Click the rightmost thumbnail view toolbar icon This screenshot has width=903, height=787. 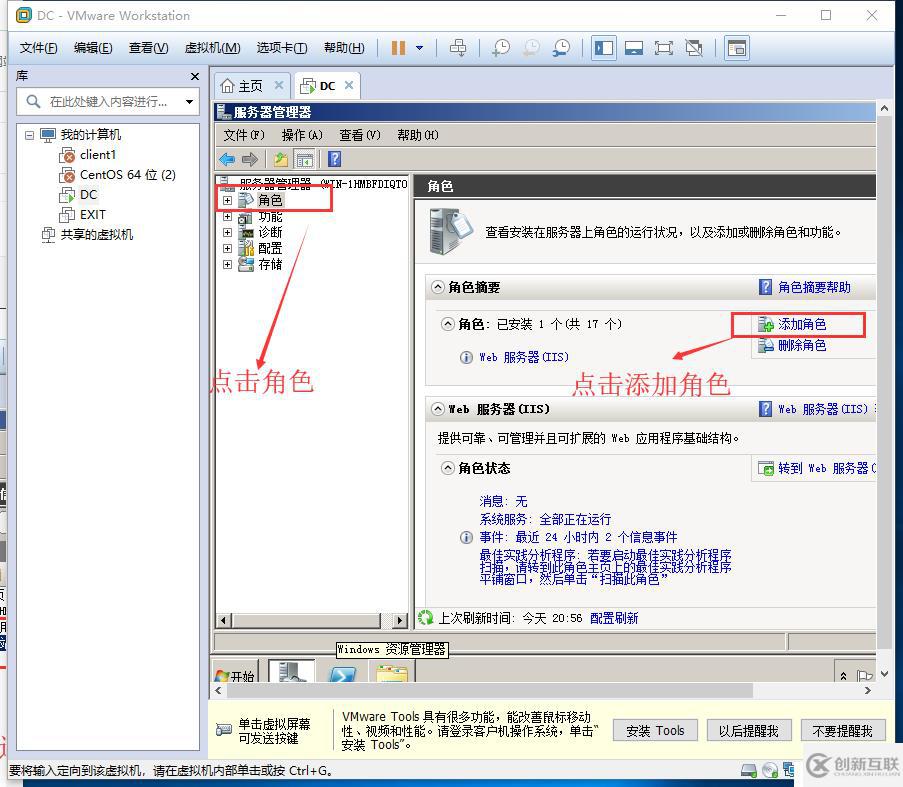tap(737, 48)
